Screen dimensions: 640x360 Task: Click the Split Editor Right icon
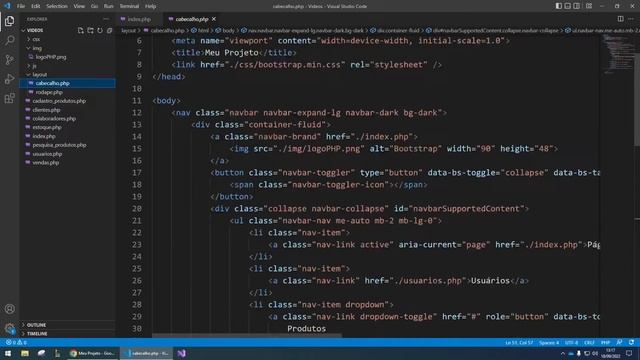coord(620,19)
